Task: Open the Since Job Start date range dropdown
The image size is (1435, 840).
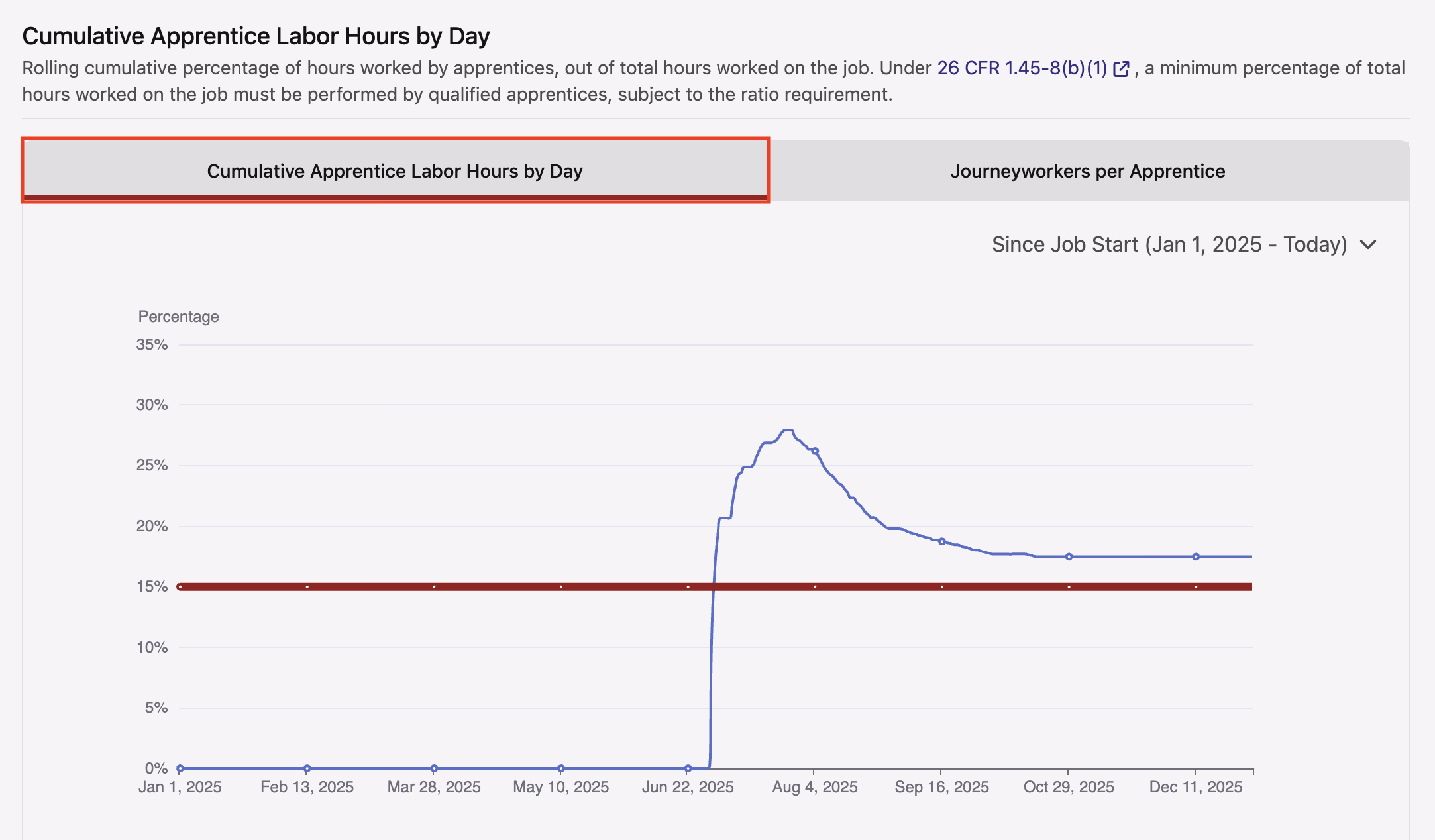Action: [1184, 244]
